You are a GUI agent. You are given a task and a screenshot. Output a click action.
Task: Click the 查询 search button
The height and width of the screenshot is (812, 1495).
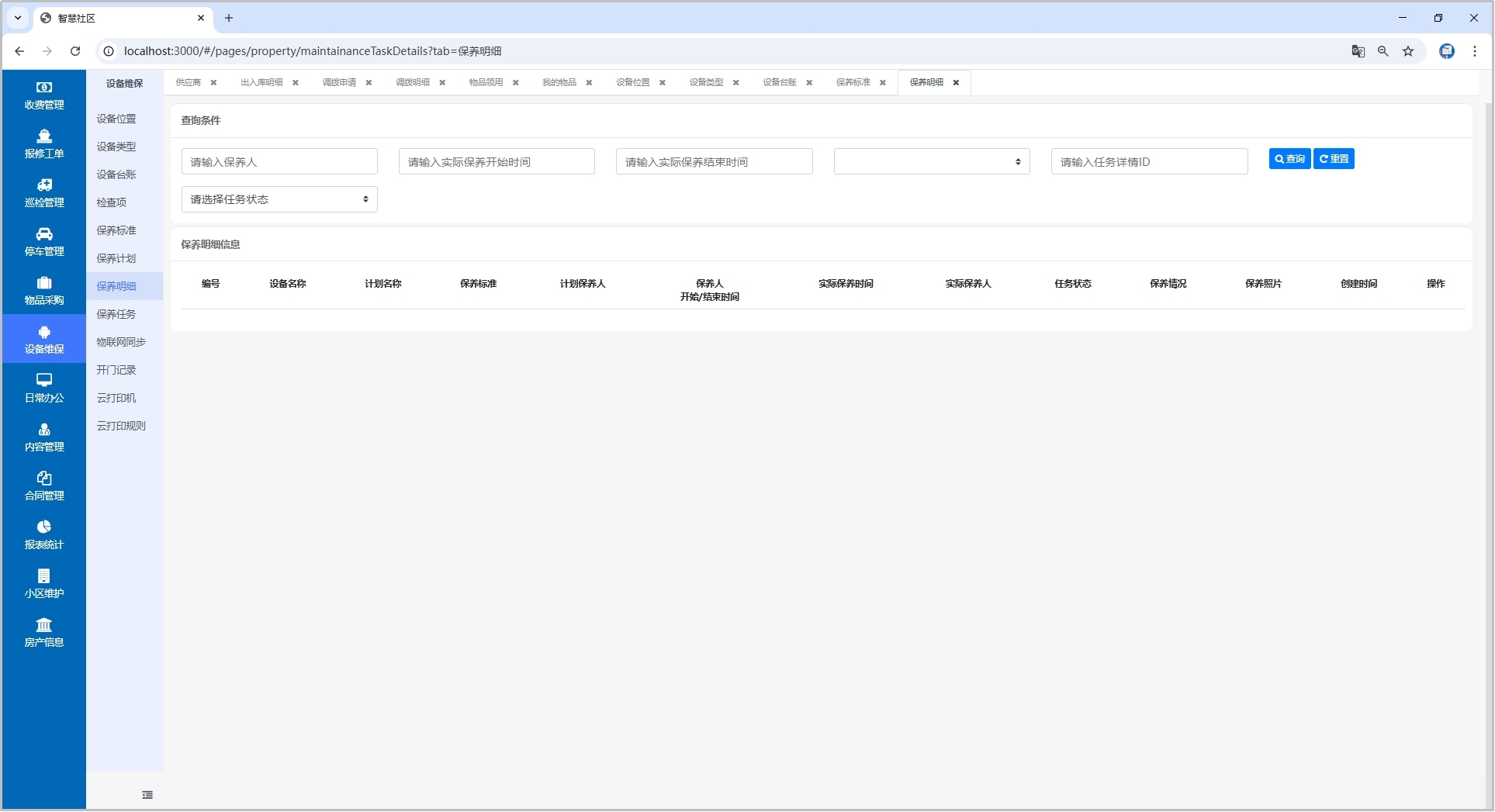tap(1289, 159)
